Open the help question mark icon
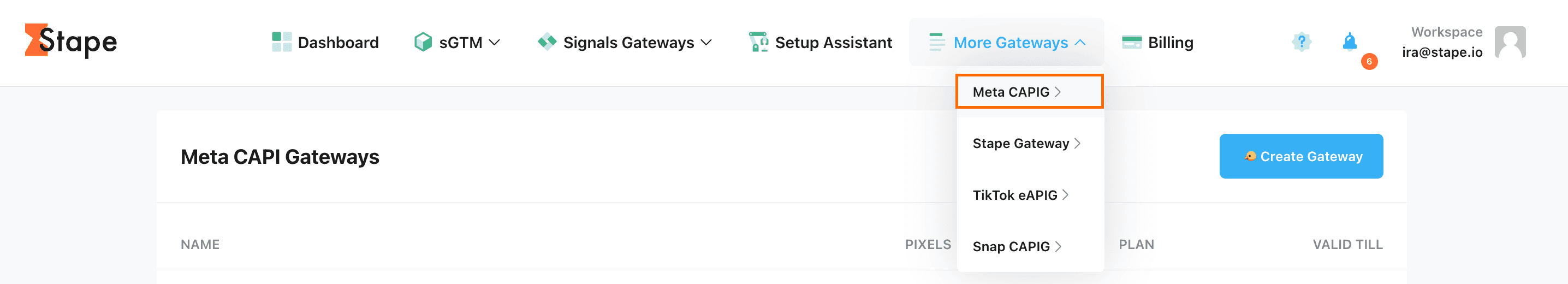This screenshot has height=284, width=1568. tap(1301, 42)
